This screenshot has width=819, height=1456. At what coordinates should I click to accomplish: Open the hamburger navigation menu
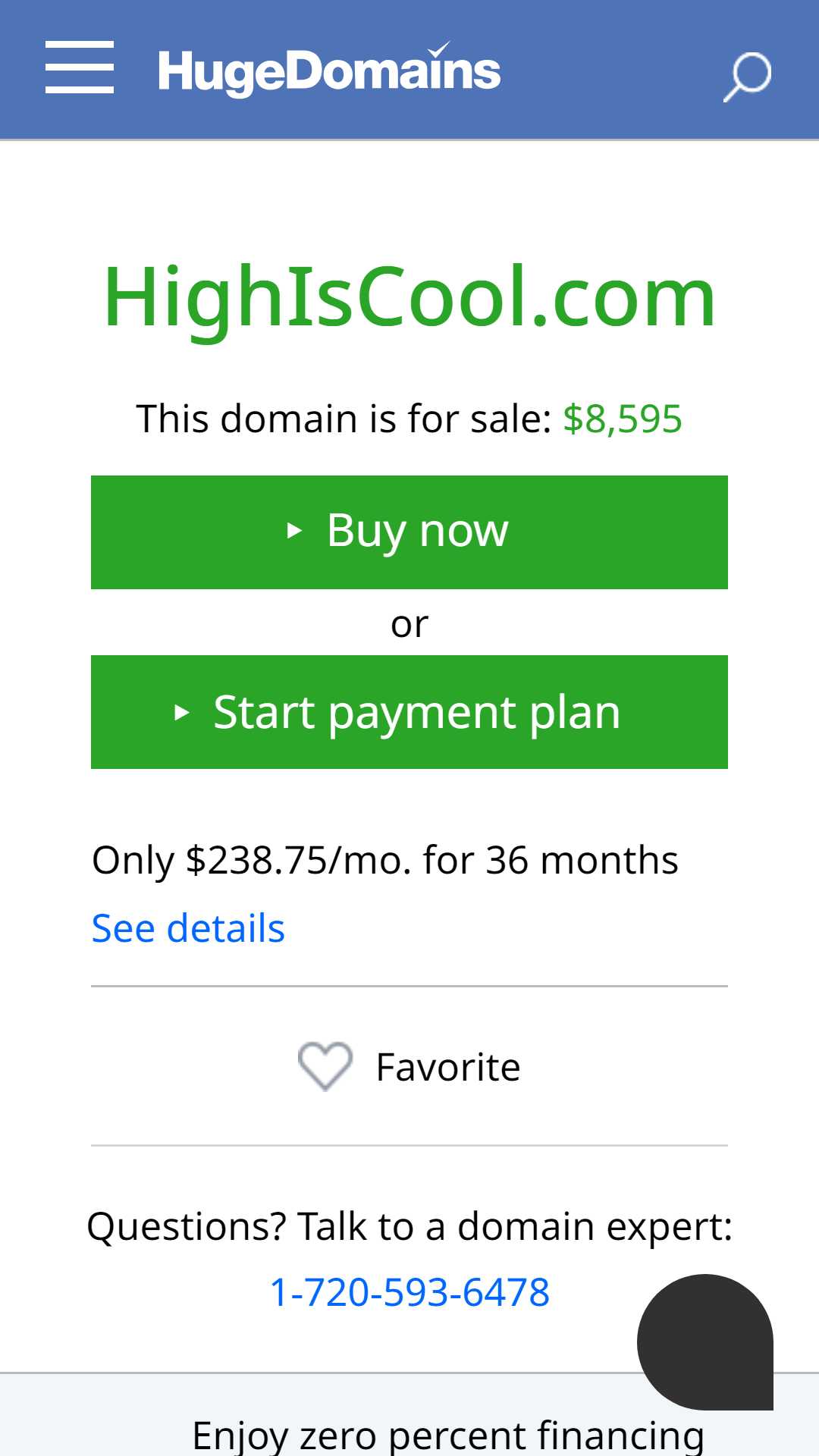click(80, 67)
